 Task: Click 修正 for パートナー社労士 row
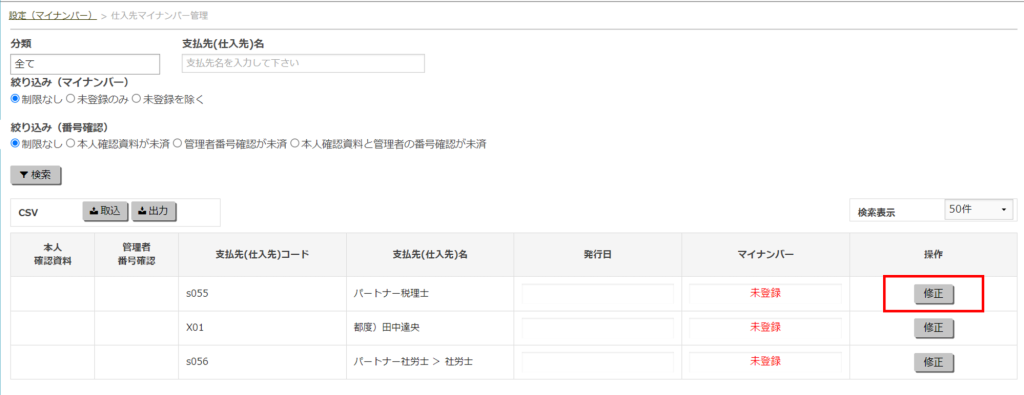coord(934,362)
